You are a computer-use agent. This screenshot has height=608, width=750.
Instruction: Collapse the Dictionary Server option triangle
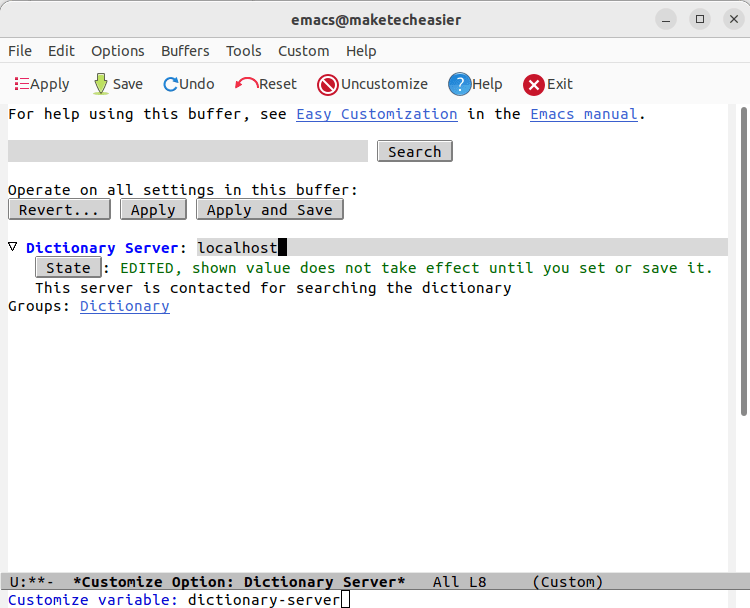coord(13,247)
